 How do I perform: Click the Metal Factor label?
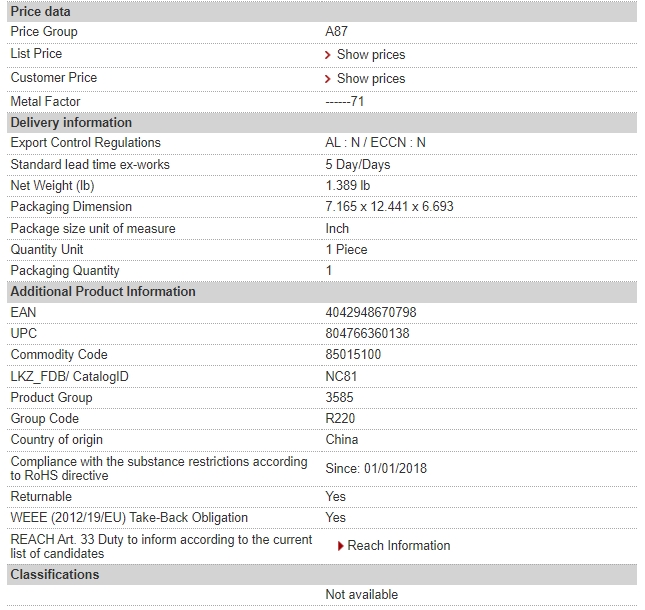(45, 101)
